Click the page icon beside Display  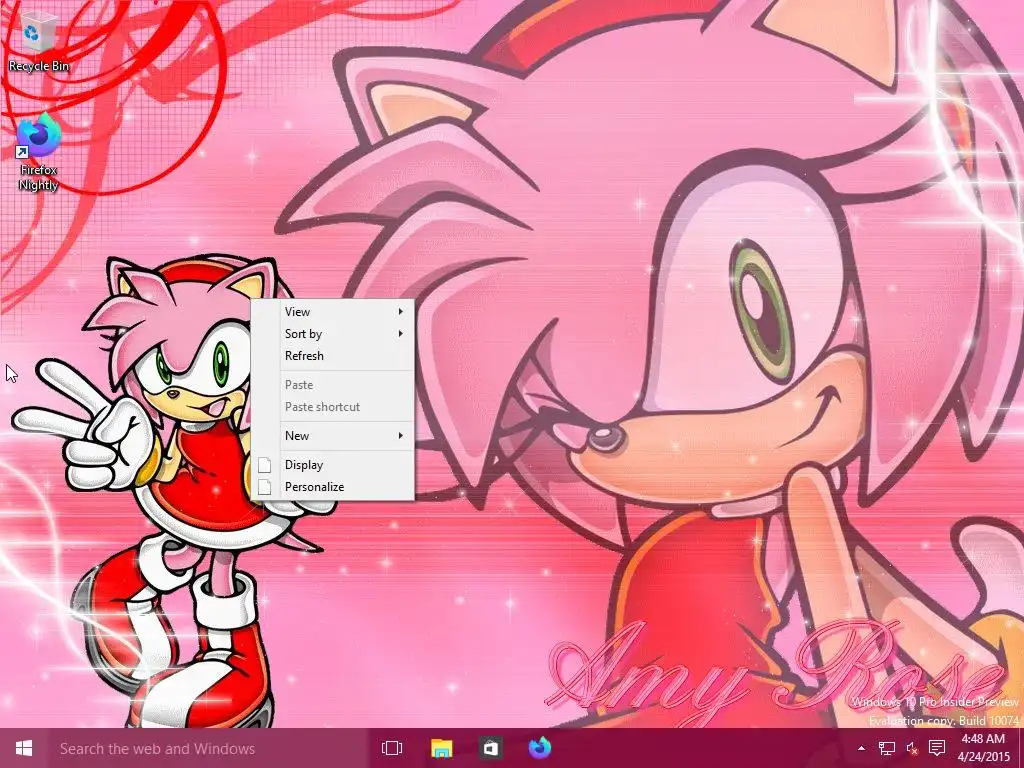coord(264,465)
